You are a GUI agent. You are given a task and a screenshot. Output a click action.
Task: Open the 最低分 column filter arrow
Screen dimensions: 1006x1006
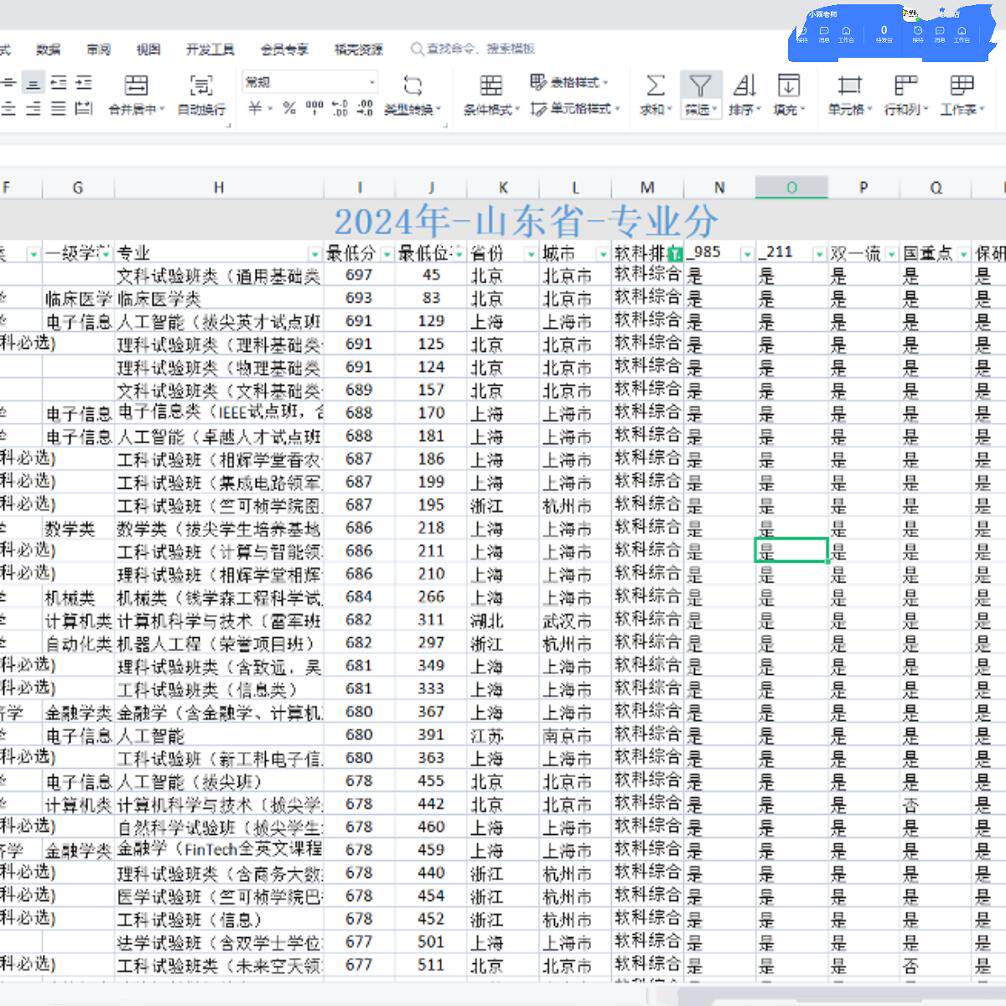[387, 254]
